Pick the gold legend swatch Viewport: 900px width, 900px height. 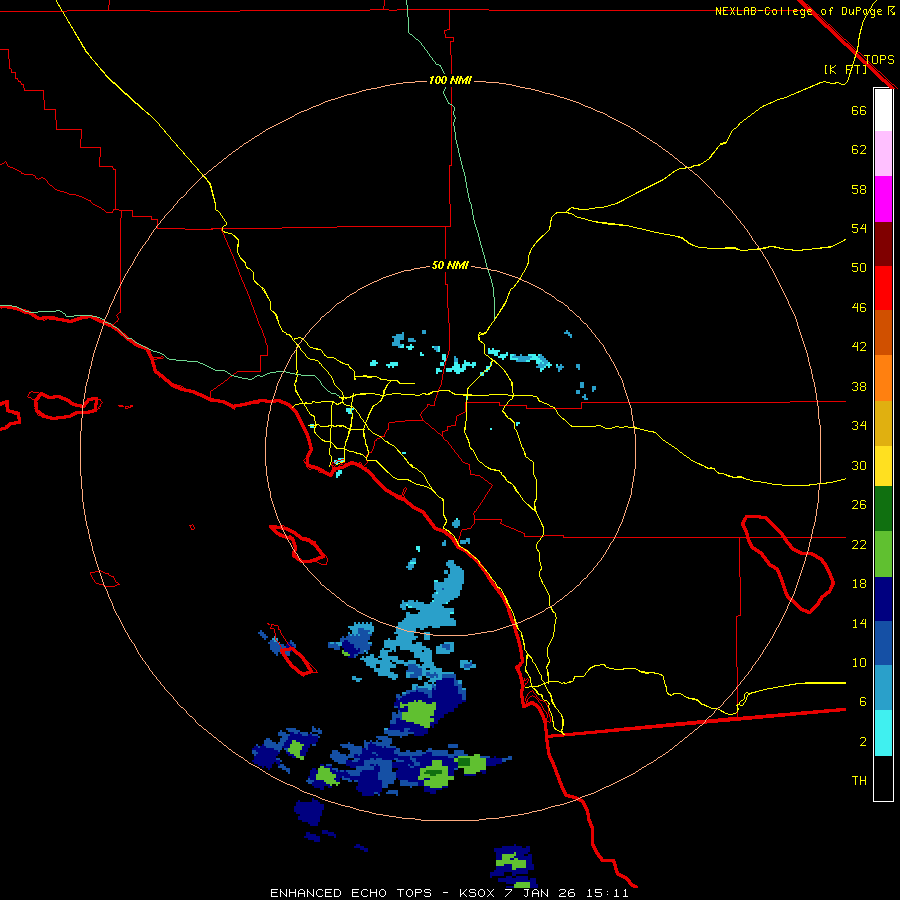click(883, 423)
